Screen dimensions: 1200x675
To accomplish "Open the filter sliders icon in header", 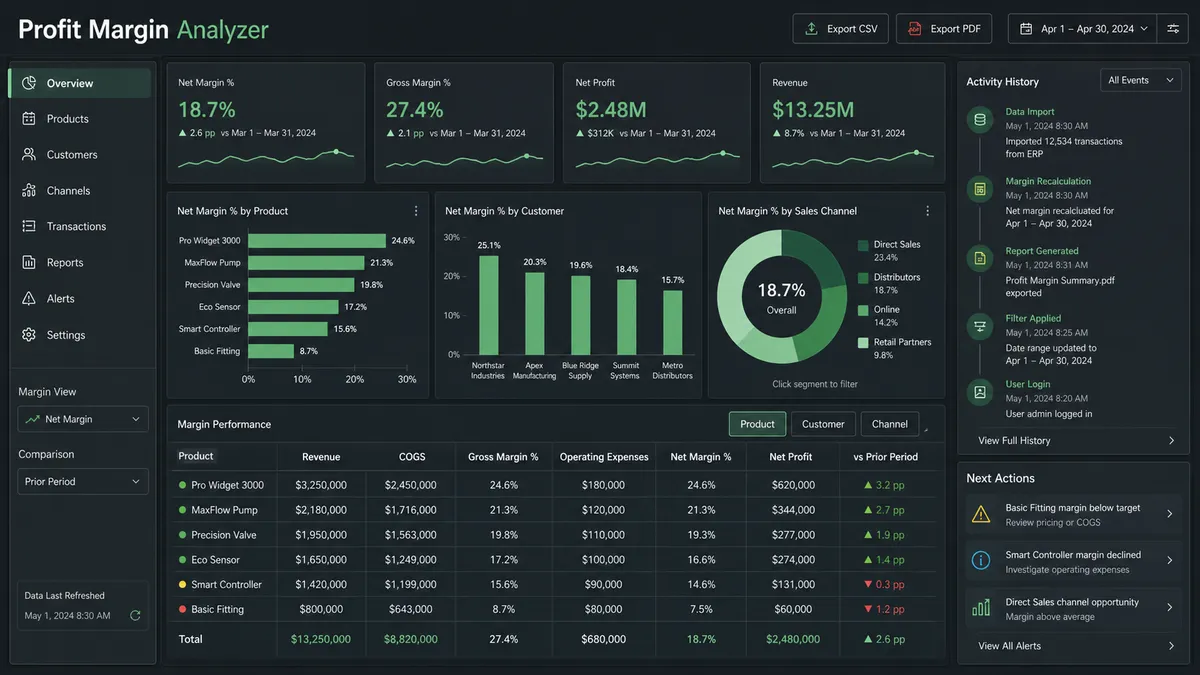I will [x=1171, y=29].
